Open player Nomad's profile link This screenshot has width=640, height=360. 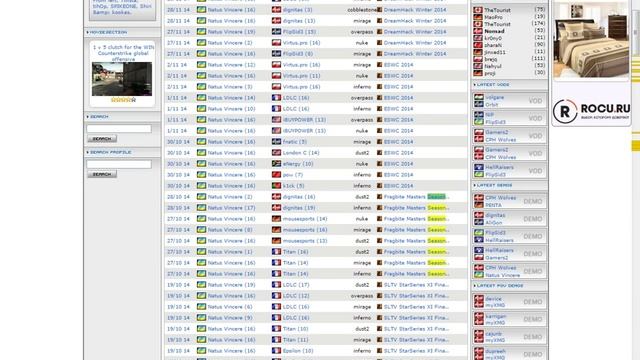pos(494,31)
